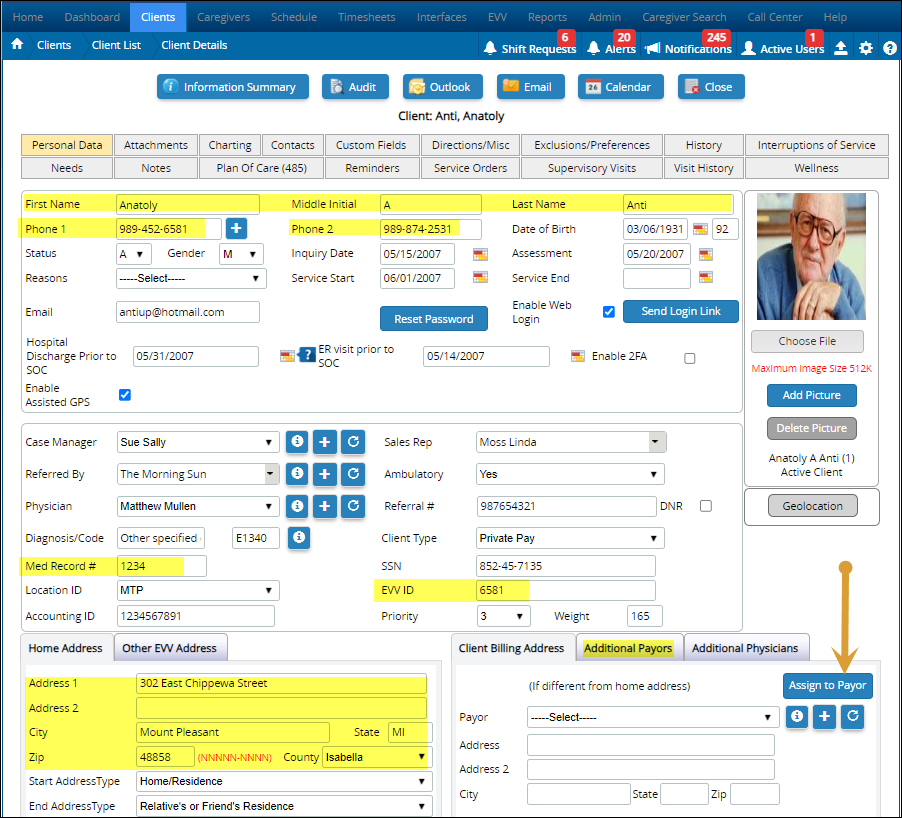Open Active Users icon
The width and height of the screenshot is (902, 818).
tap(748, 48)
